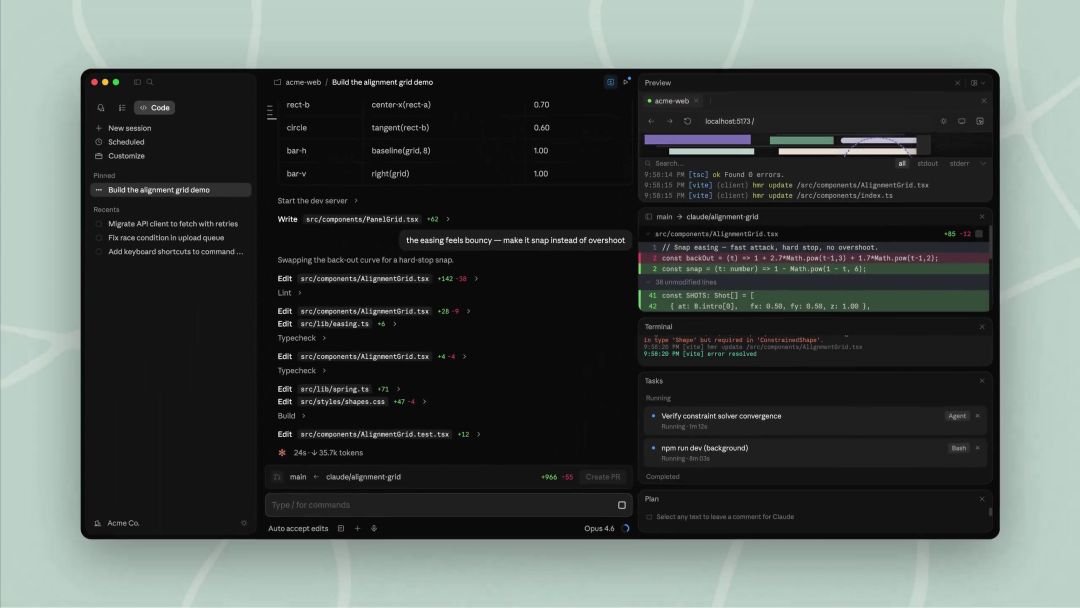This screenshot has width=1080, height=608.
Task: Open the task list icon beside Code
Action: (x=122, y=107)
